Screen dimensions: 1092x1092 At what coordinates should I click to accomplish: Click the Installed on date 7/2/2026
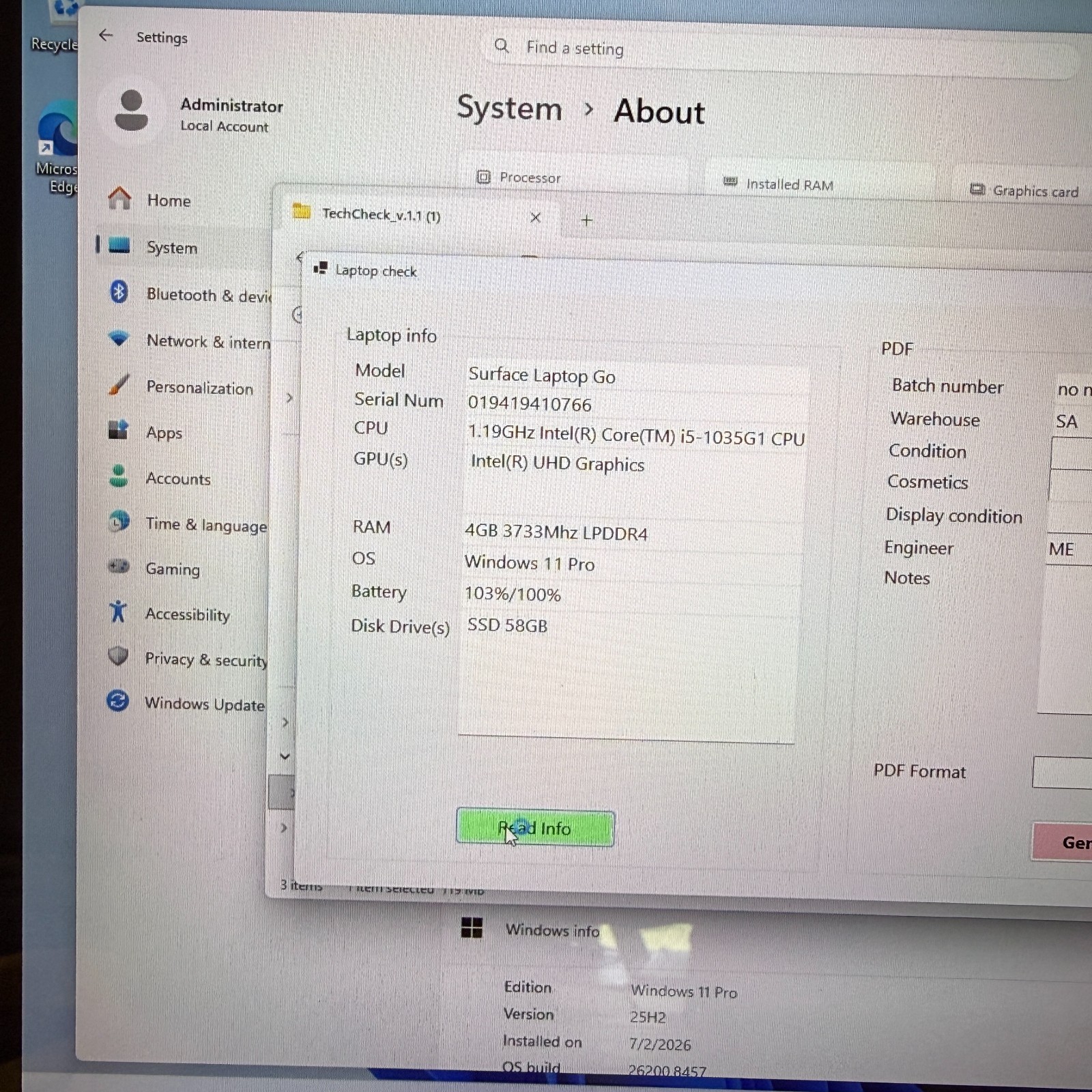coord(660,1044)
